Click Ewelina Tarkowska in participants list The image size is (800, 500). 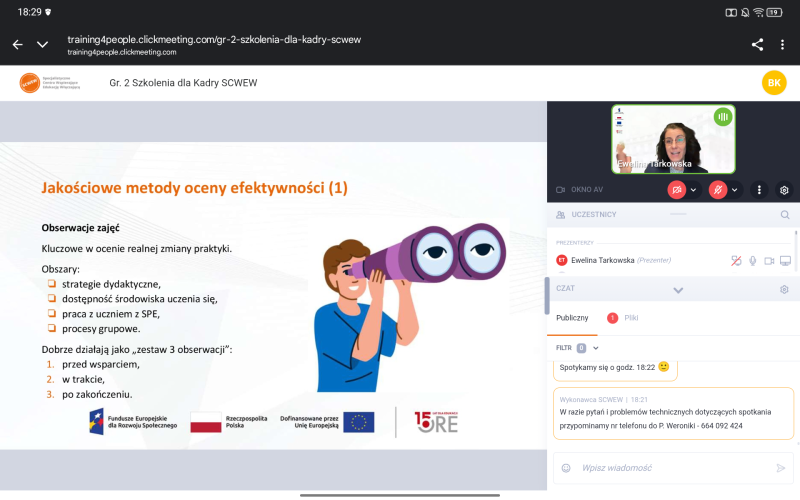tap(602, 260)
